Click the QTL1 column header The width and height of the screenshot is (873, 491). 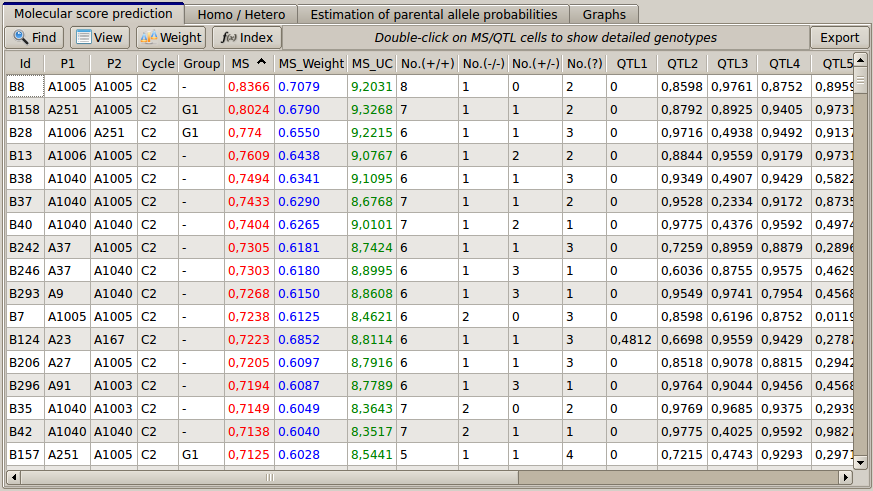click(632, 63)
